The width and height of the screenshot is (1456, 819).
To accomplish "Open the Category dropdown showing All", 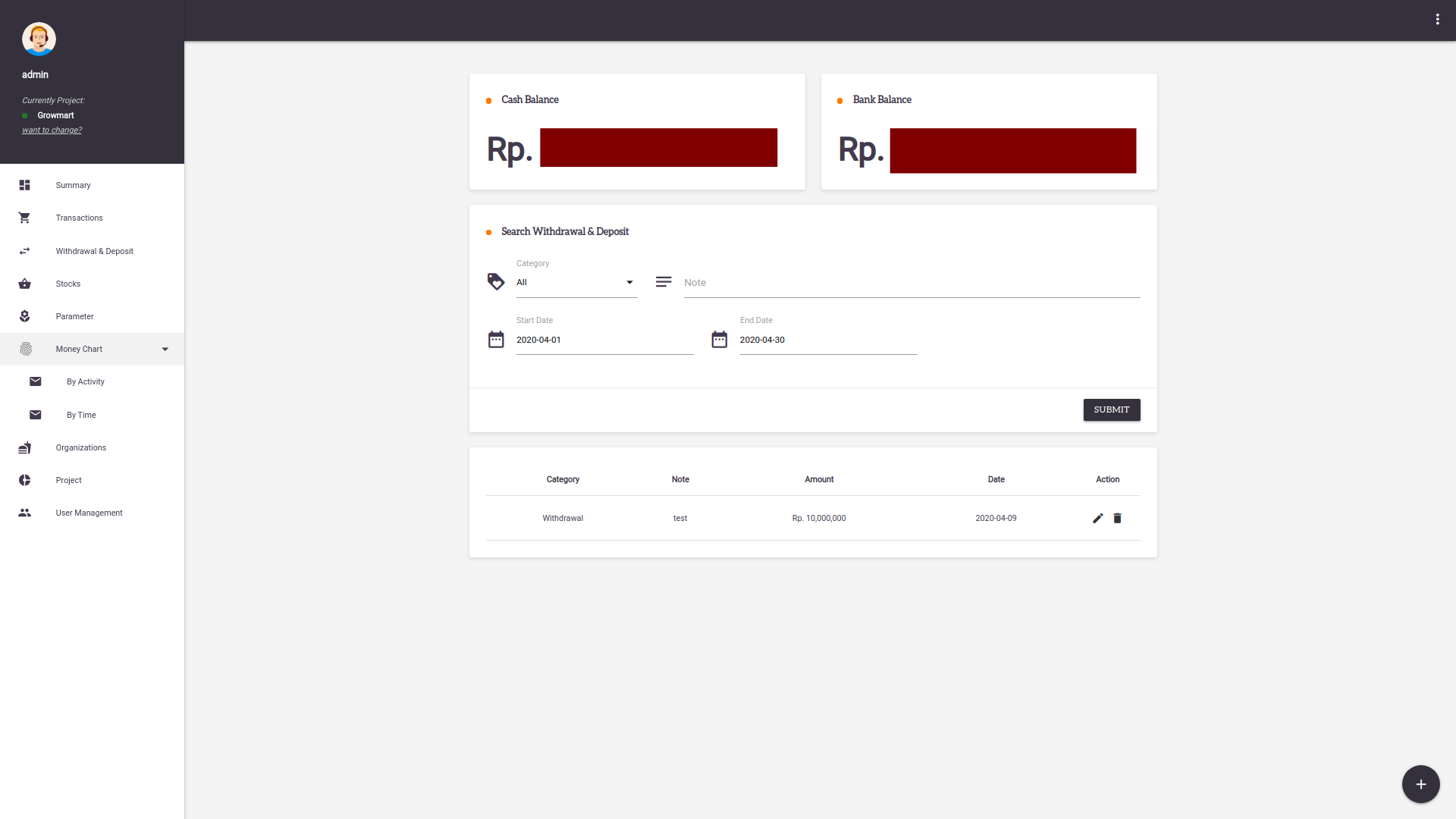I will tap(576, 282).
